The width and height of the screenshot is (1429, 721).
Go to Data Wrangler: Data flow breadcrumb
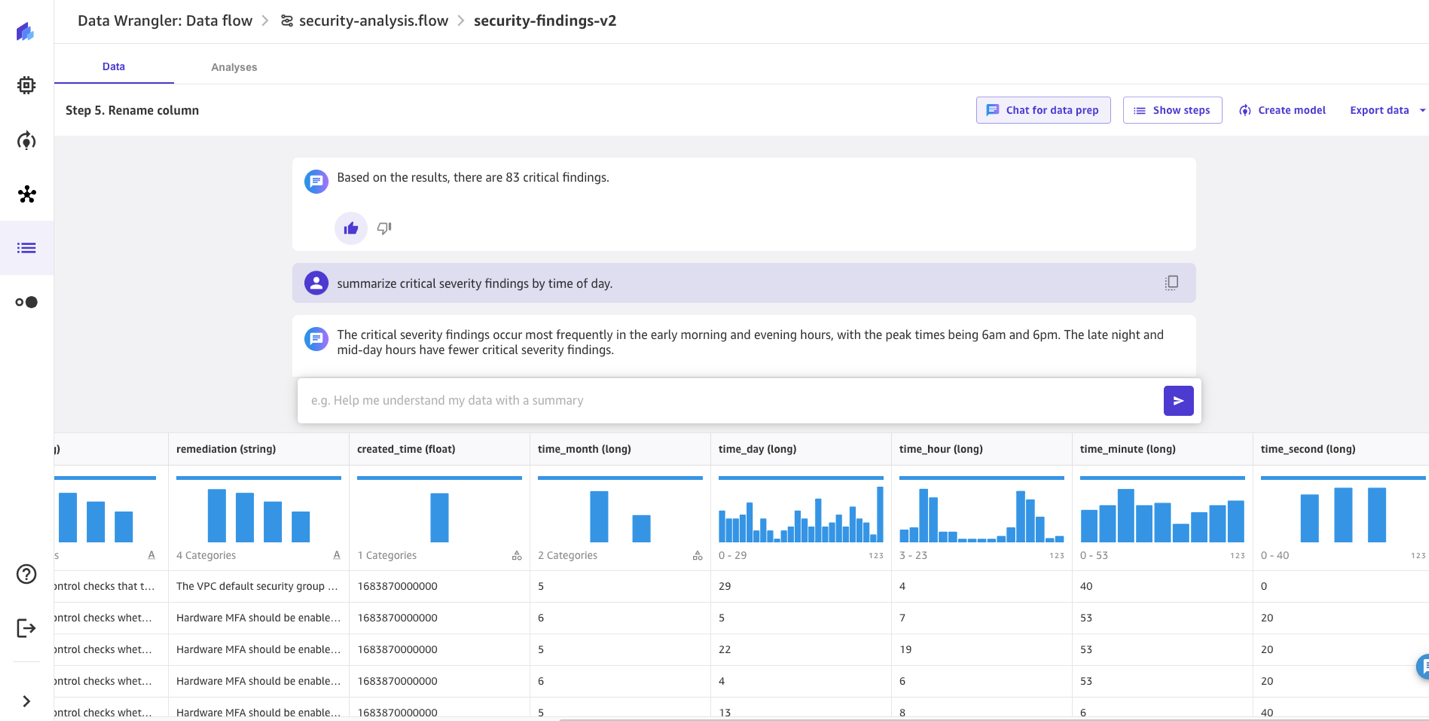[165, 20]
